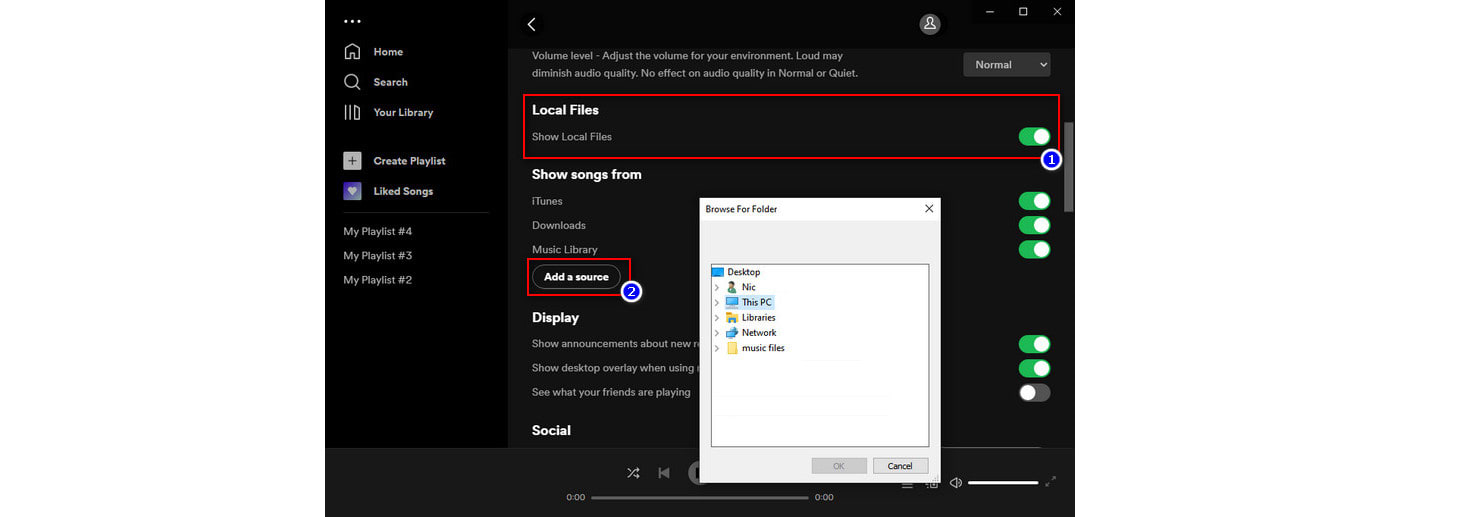Skip to previous track
Viewport: 1484px width, 517px height.
pyautogui.click(x=664, y=472)
